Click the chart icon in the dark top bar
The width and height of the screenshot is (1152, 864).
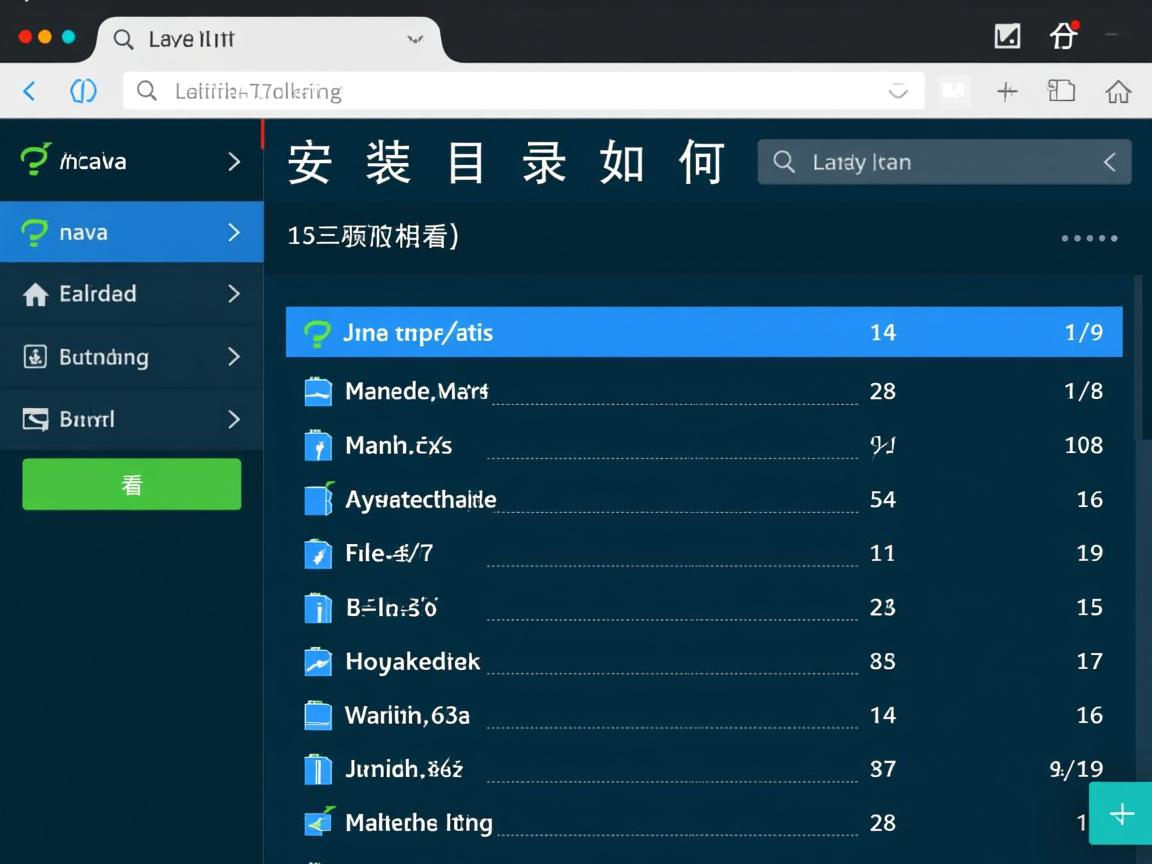(1007, 35)
